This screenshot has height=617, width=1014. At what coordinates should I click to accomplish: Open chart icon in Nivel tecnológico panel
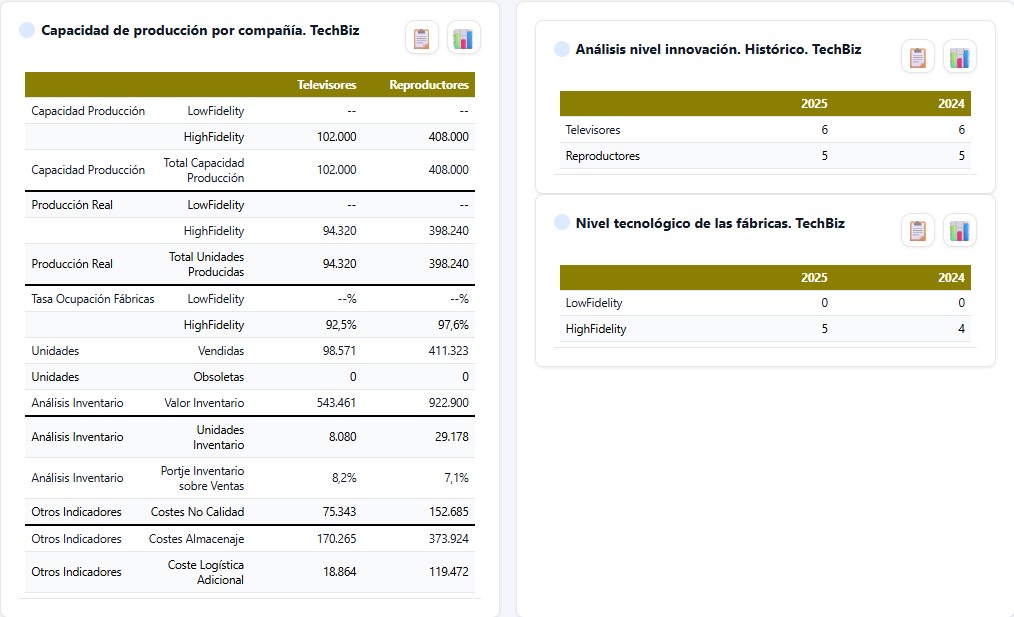[x=960, y=230]
